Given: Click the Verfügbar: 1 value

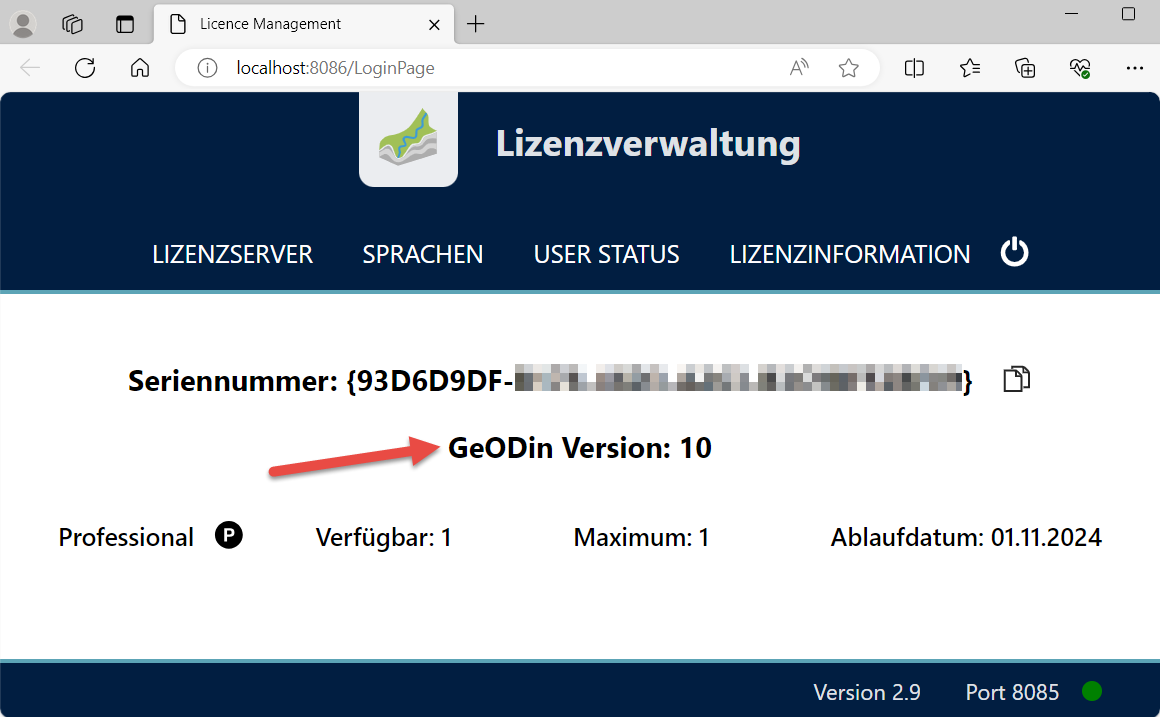Looking at the screenshot, I should point(384,537).
